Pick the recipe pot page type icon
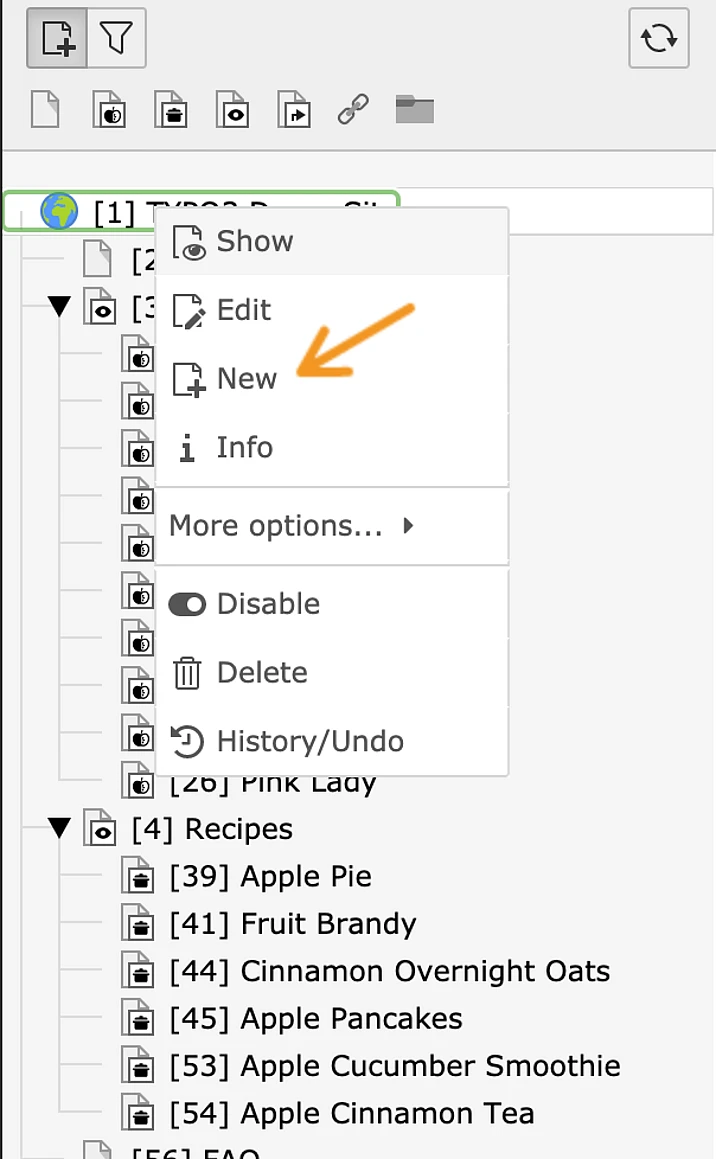 (x=172, y=110)
